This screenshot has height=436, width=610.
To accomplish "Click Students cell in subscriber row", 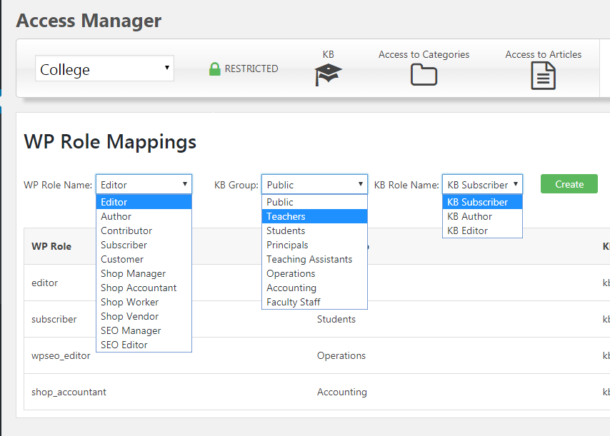I will pyautogui.click(x=336, y=319).
